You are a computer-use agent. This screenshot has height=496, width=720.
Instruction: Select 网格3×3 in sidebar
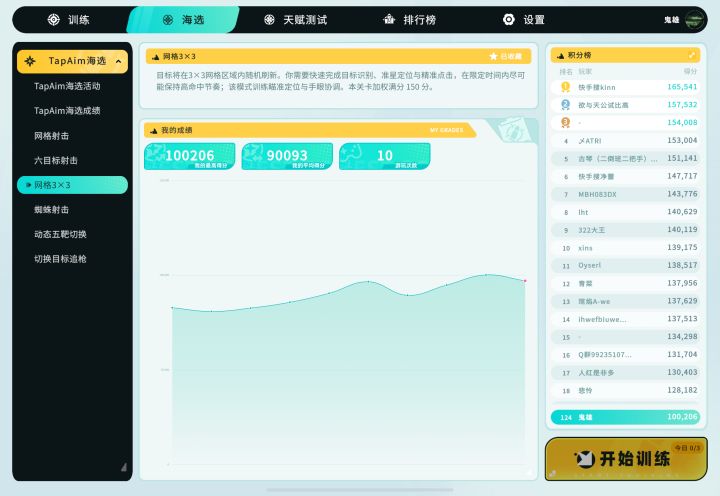click(x=72, y=185)
